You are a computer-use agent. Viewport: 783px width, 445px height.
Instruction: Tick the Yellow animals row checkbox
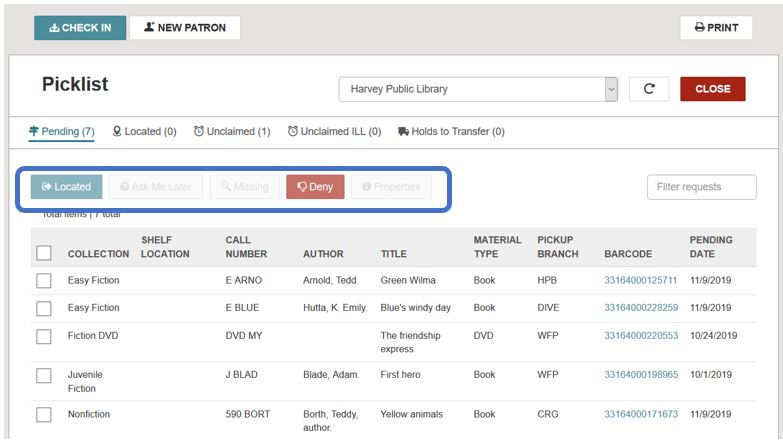(x=44, y=414)
